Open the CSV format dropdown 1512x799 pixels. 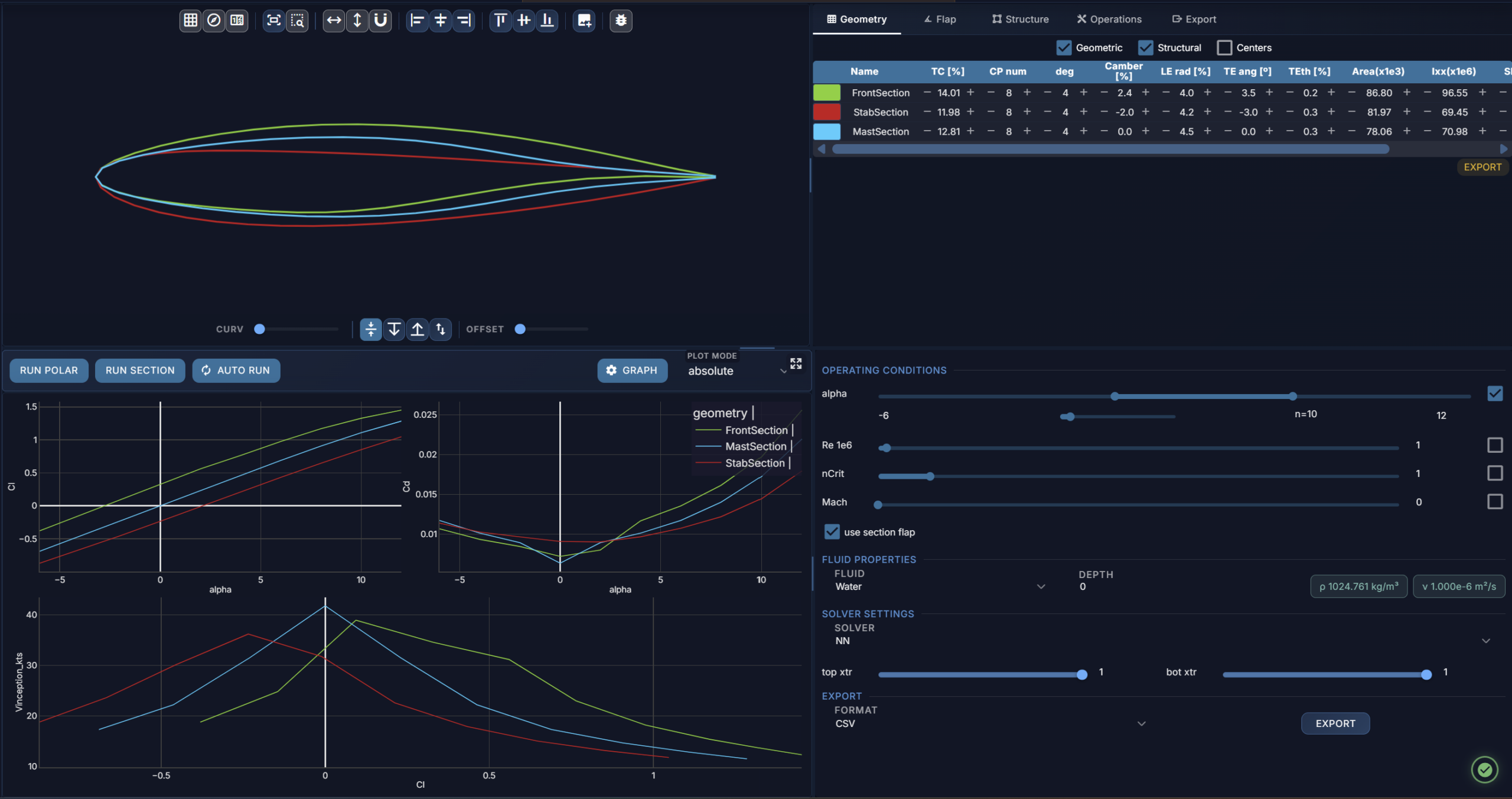(x=990, y=724)
